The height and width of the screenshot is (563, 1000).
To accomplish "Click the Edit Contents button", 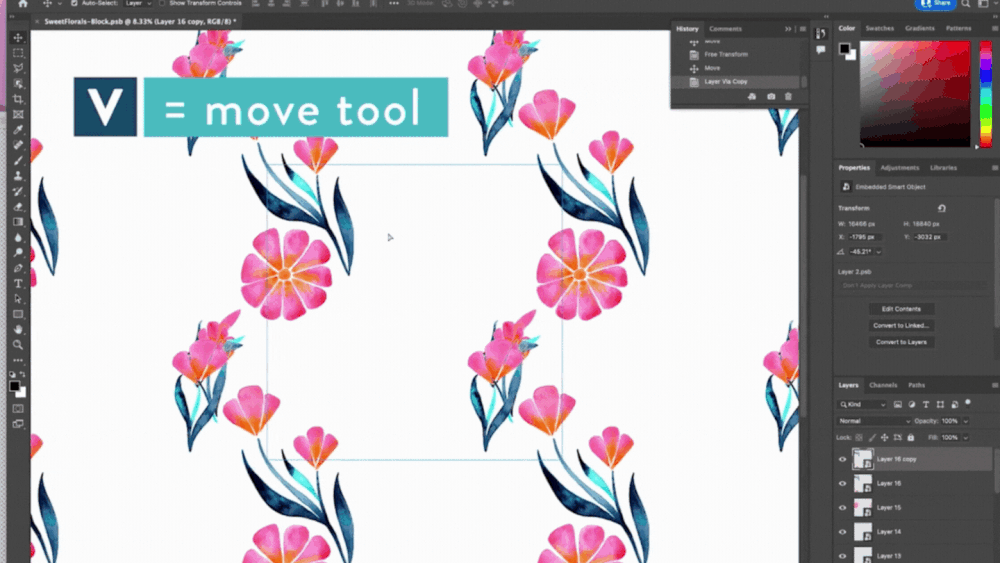I will (901, 309).
